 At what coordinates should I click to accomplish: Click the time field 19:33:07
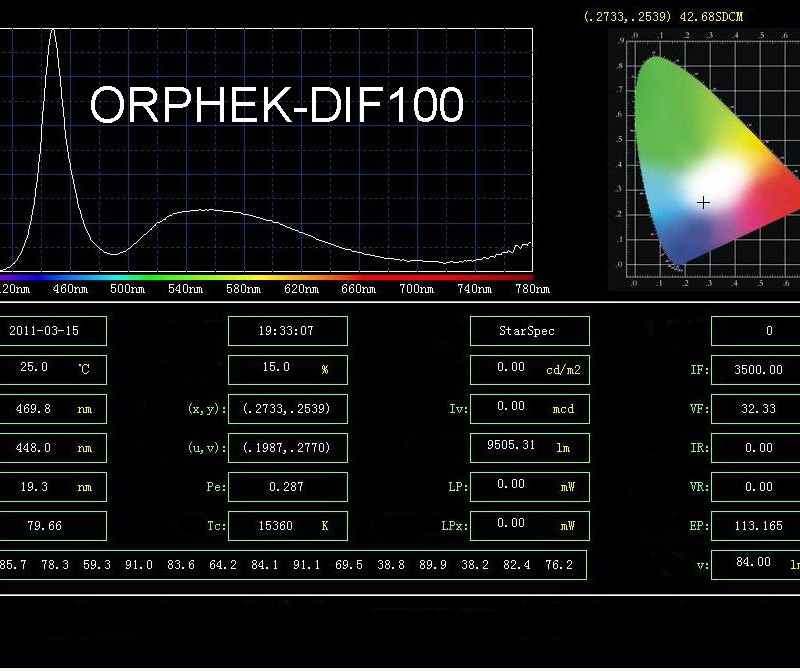tap(288, 331)
